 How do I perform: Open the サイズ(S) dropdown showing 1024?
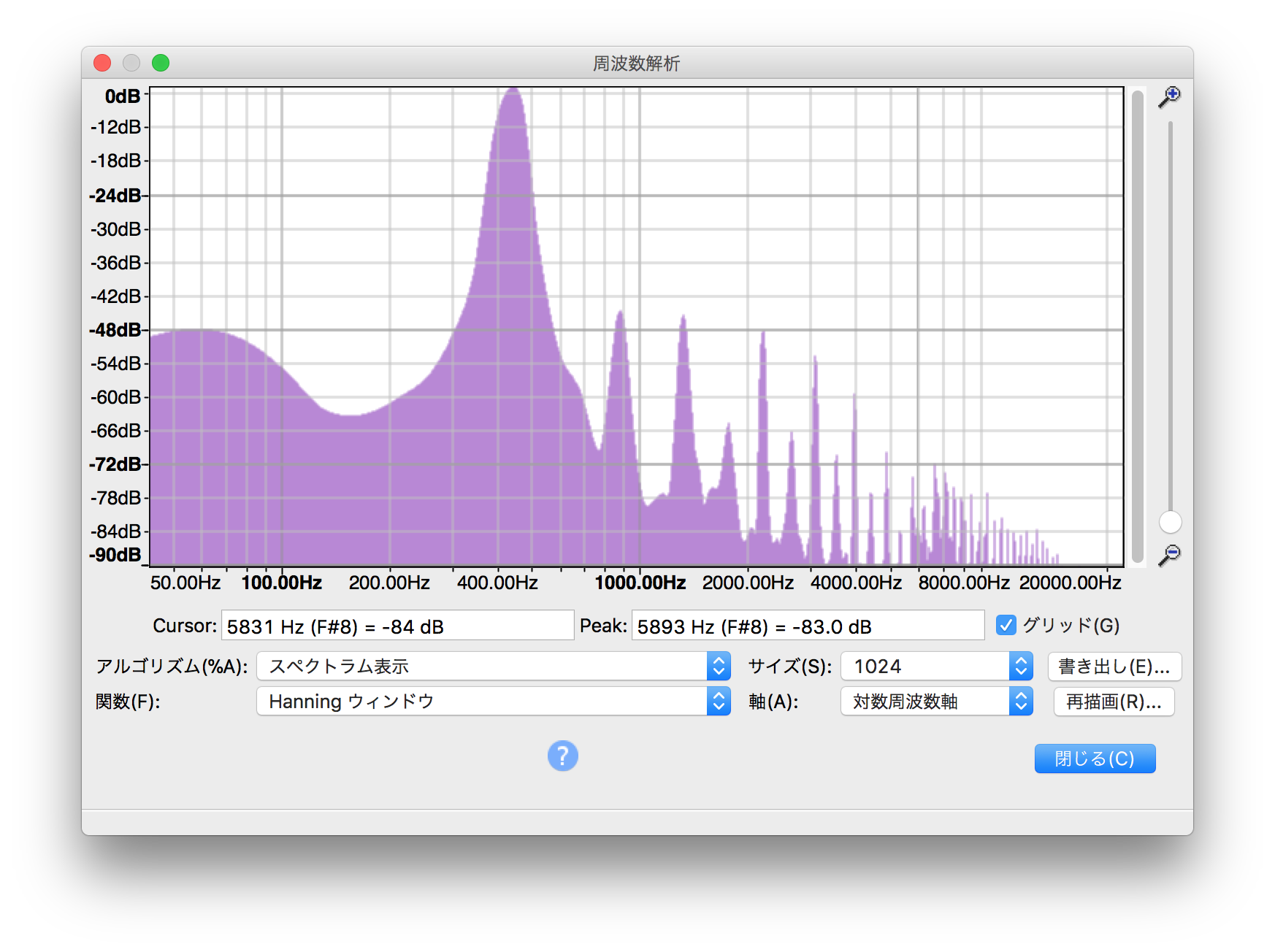point(937,666)
